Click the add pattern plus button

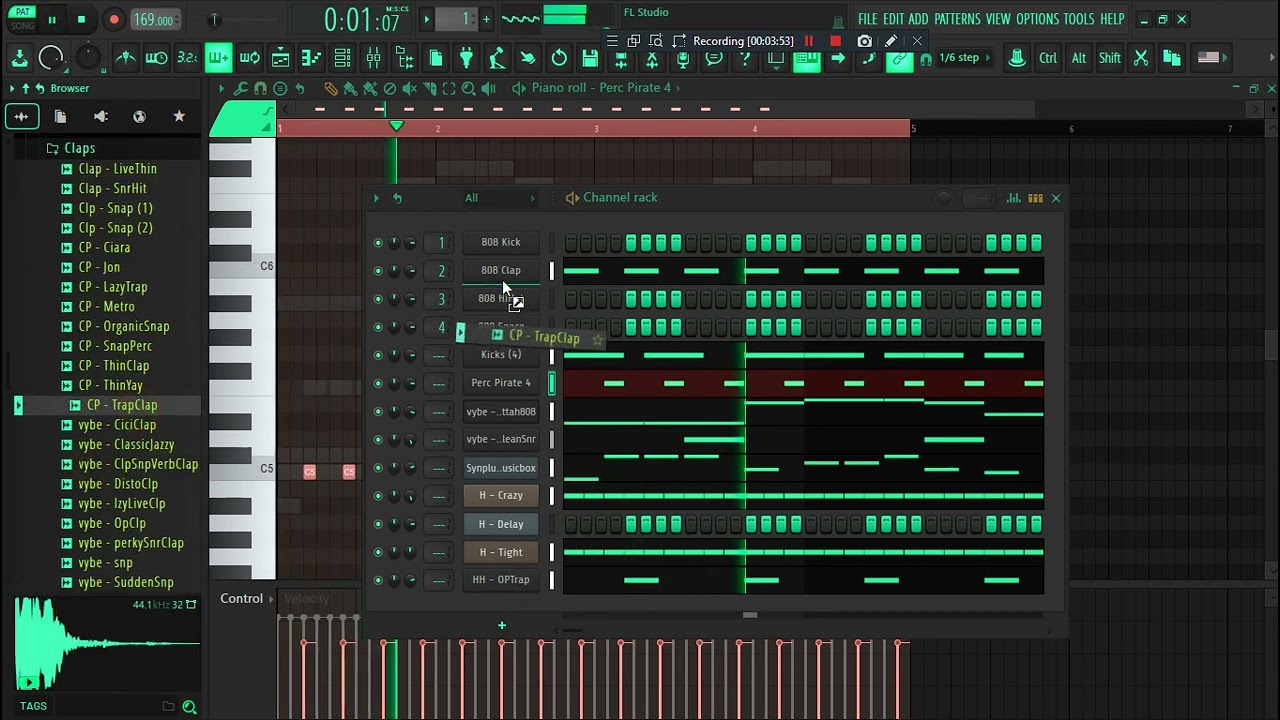(x=486, y=19)
